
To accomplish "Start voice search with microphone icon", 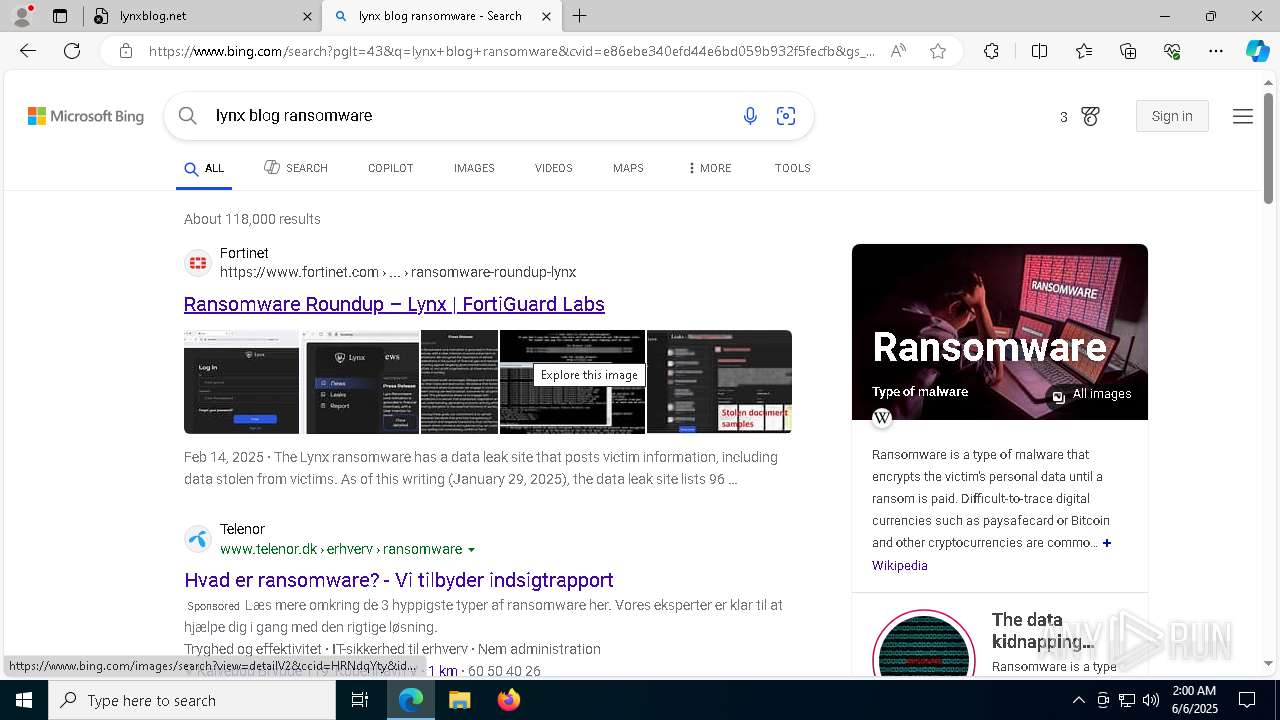I will click(x=750, y=116).
